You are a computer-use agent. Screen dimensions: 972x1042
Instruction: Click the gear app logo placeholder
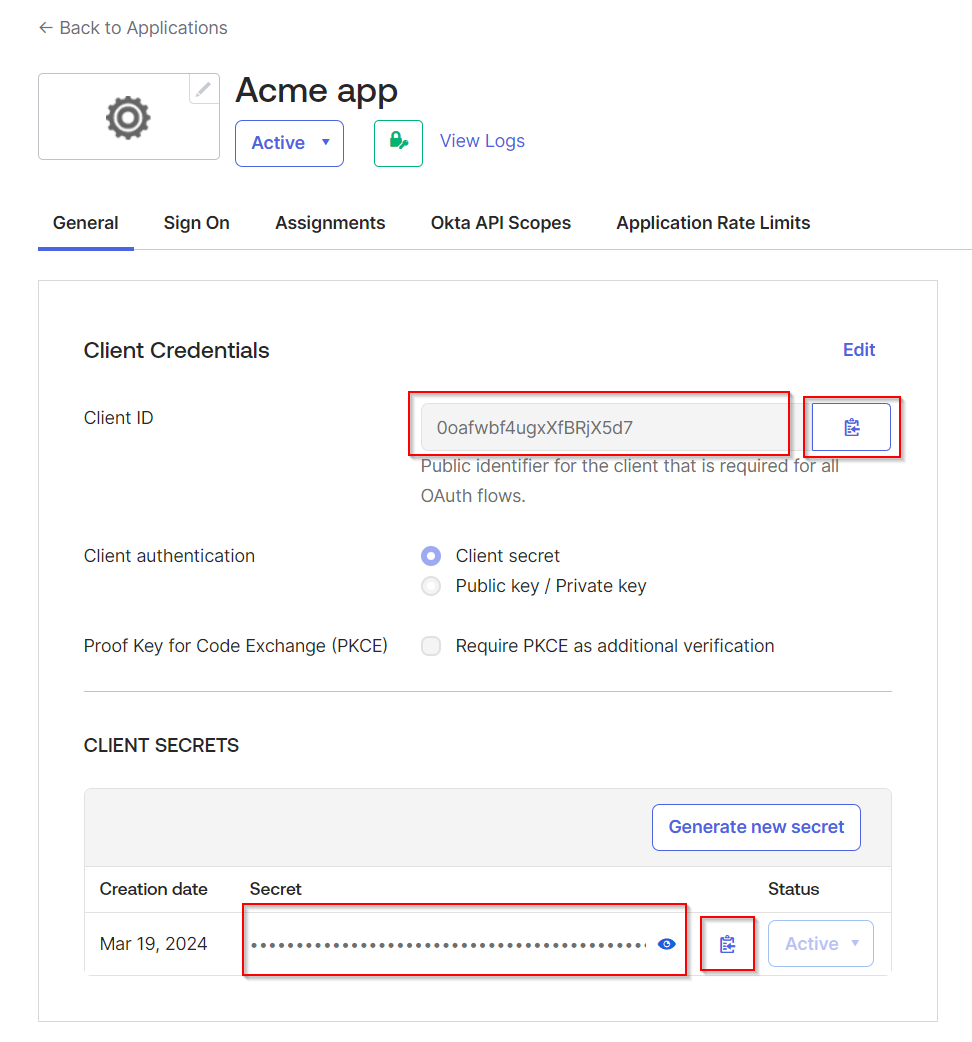coord(128,117)
